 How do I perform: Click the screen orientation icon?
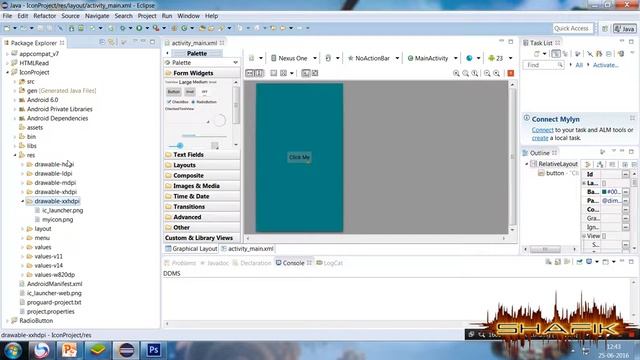(x=328, y=58)
